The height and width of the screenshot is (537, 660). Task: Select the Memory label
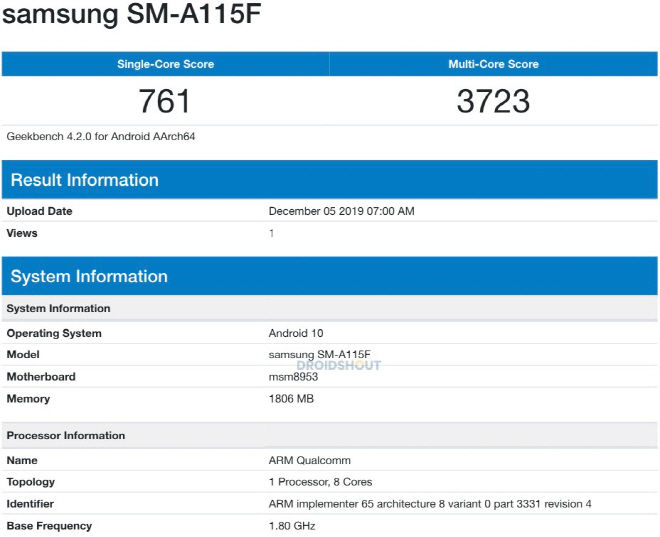click(28, 399)
